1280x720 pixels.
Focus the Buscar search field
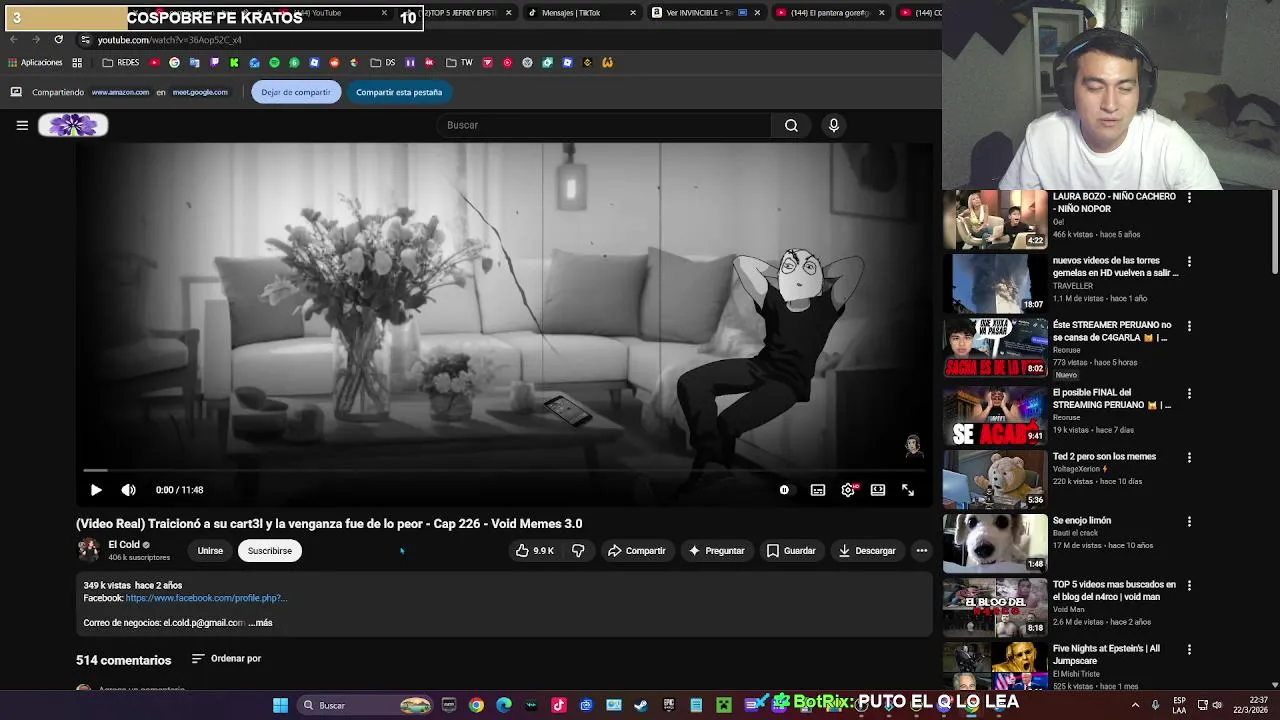tap(604, 125)
